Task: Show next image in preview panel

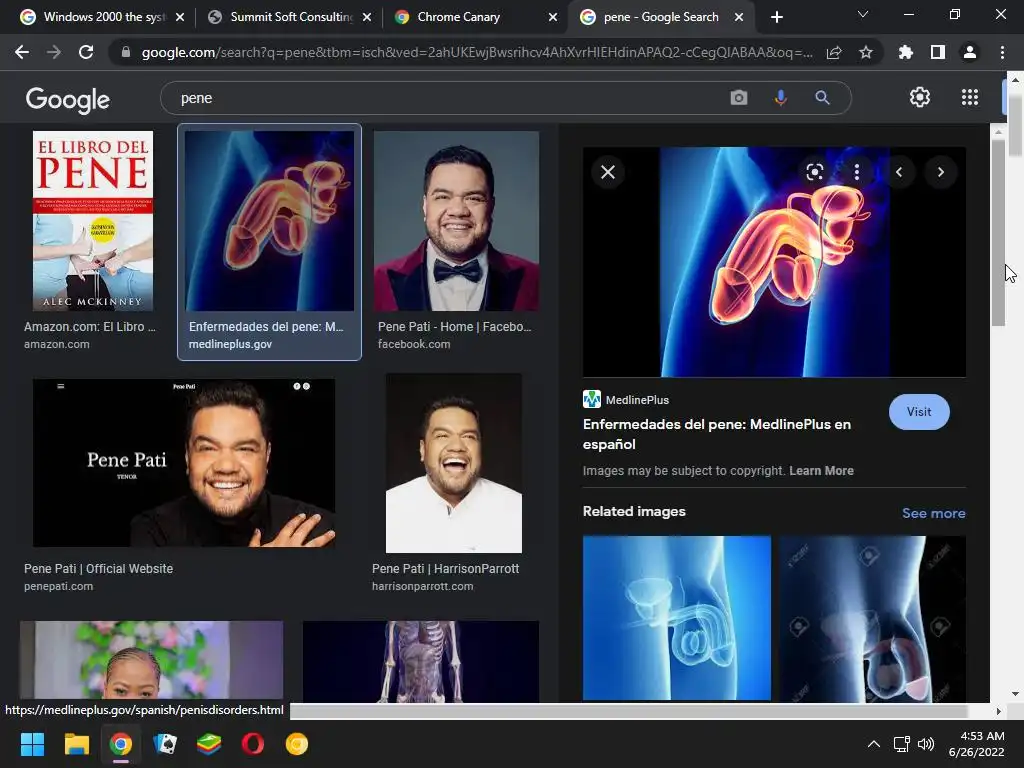Action: (x=941, y=172)
